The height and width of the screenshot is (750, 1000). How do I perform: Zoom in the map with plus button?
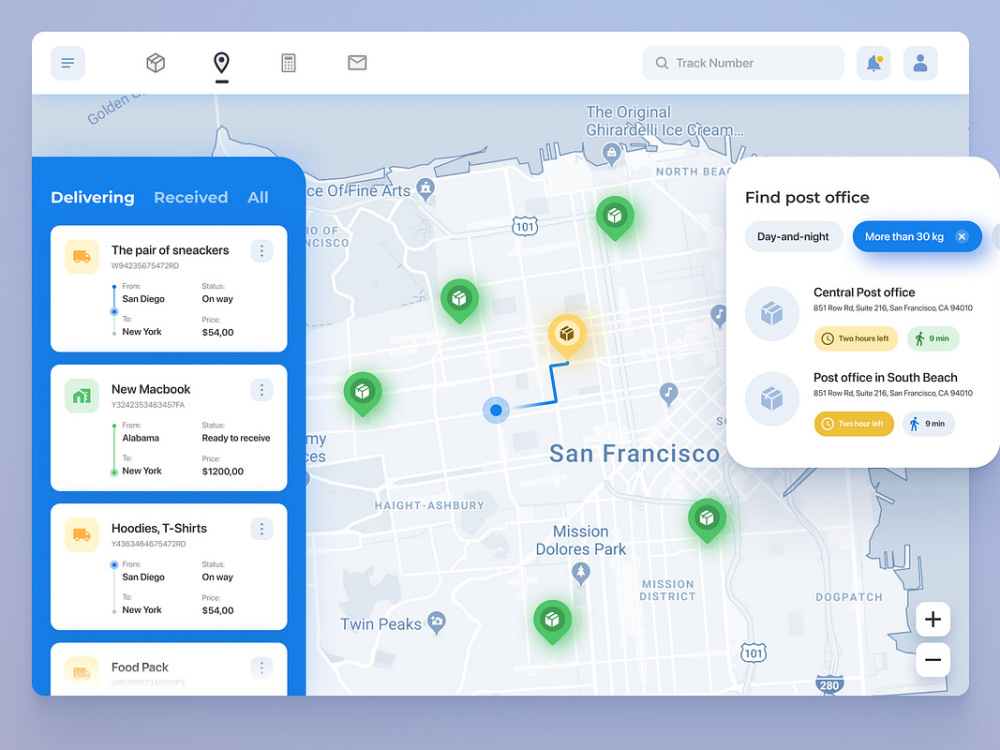point(933,619)
